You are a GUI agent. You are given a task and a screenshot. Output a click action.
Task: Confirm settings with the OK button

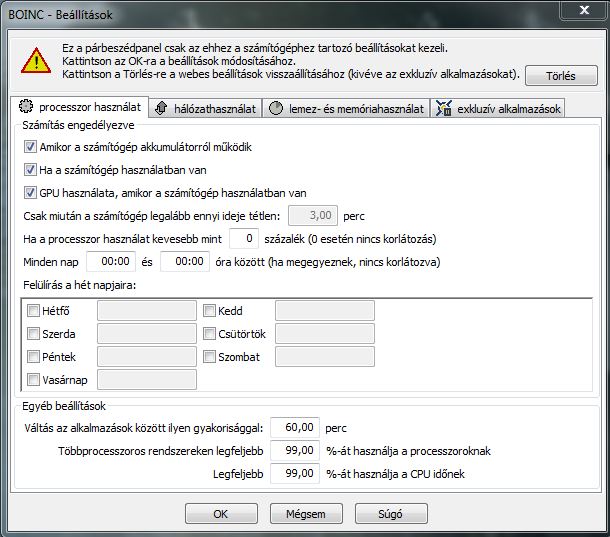(221, 514)
